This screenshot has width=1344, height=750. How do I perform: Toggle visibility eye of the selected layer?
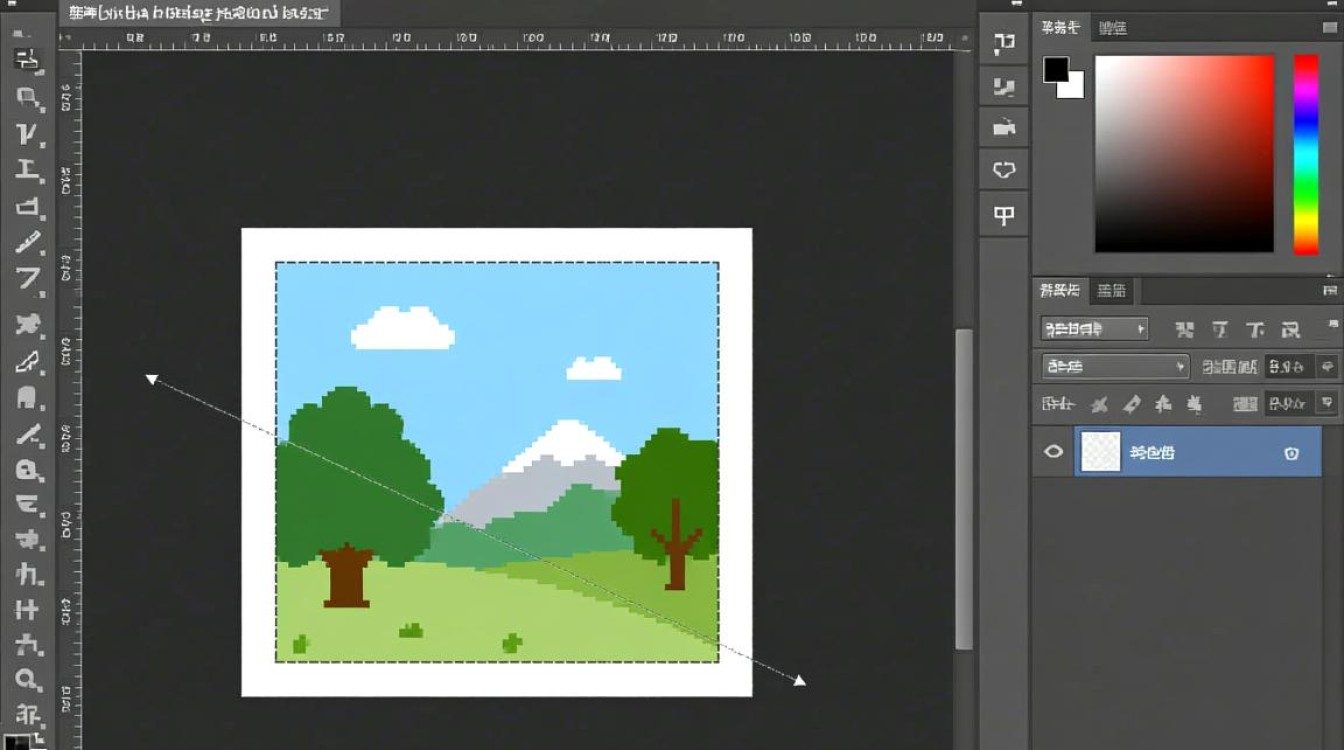tap(1053, 452)
